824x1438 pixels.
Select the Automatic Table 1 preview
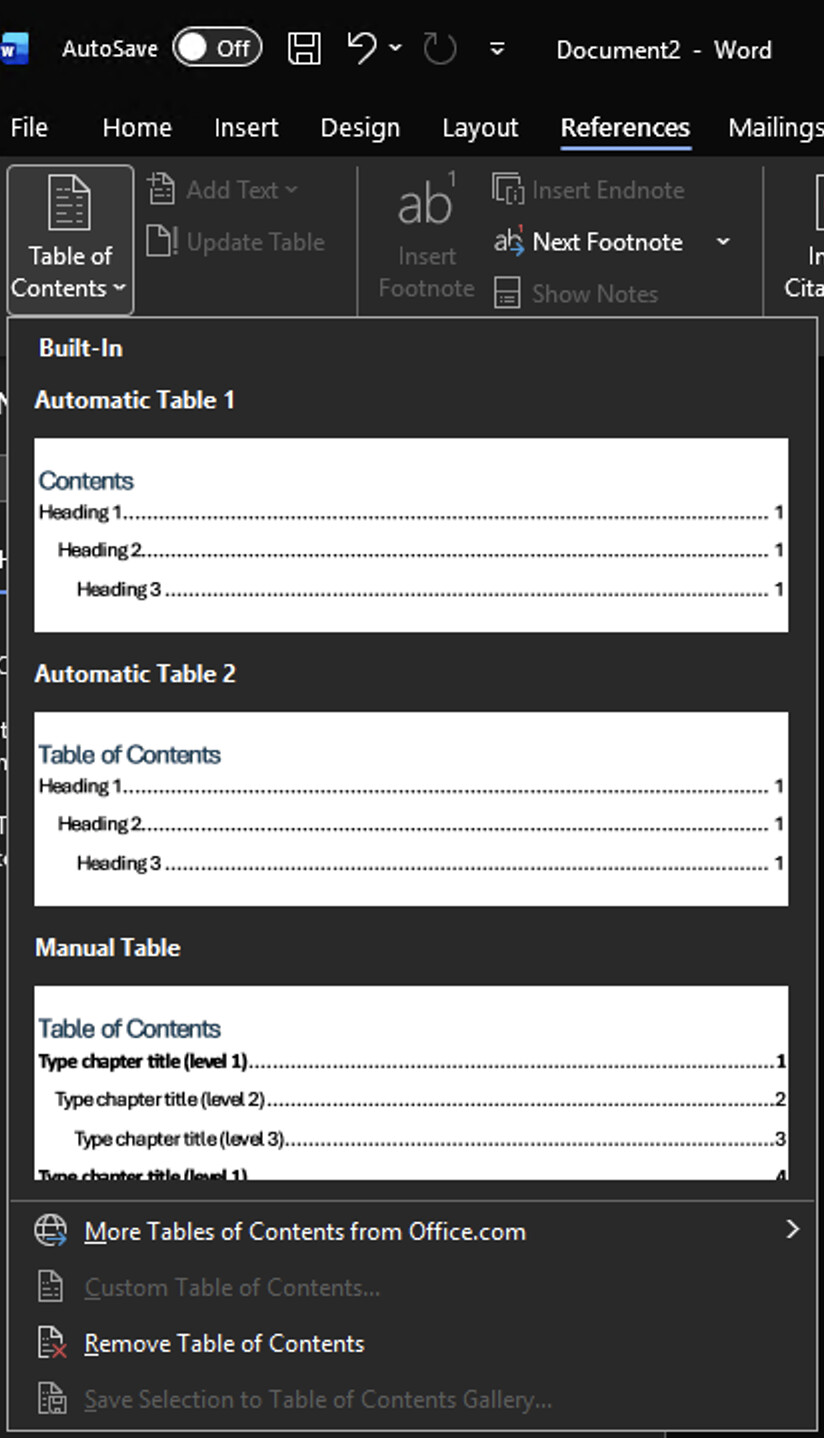[411, 535]
